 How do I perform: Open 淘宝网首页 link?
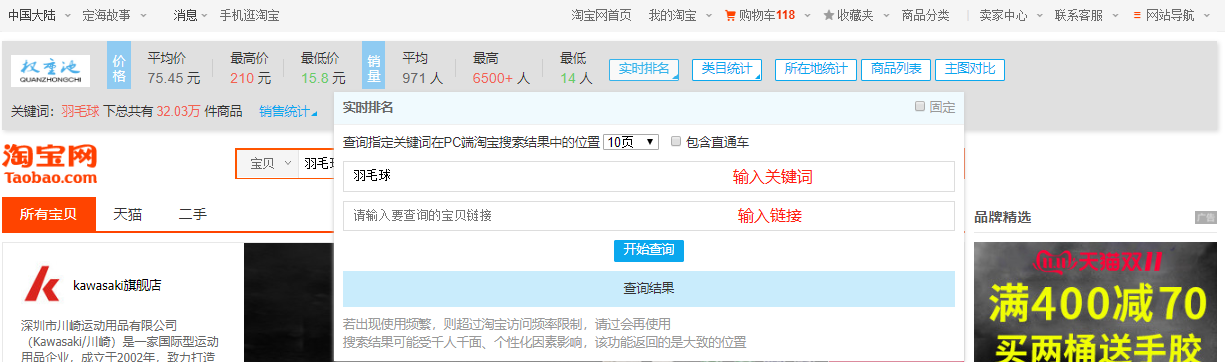[x=601, y=15]
